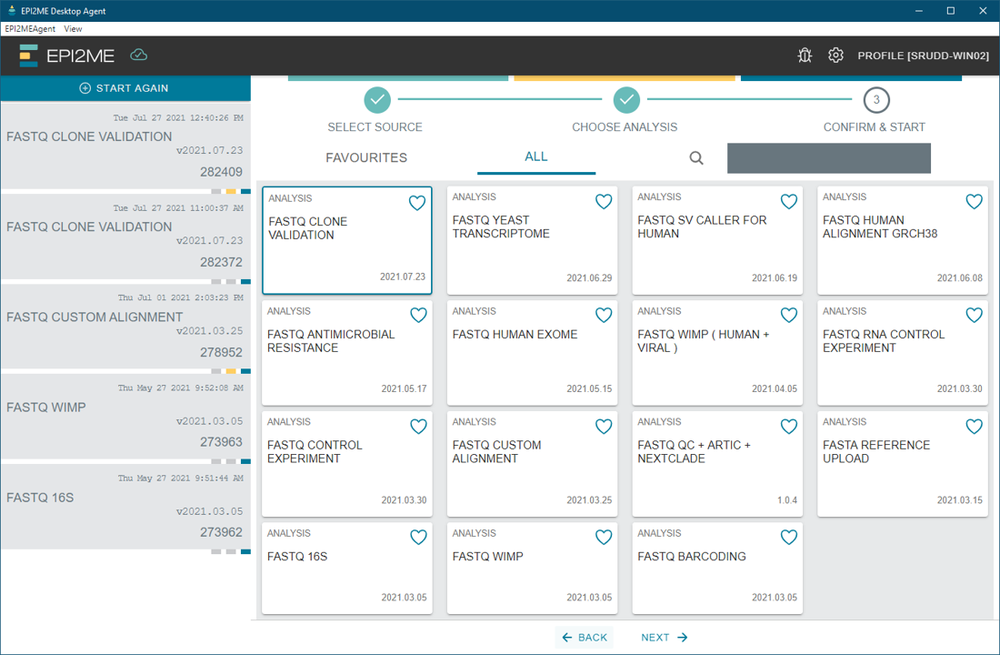The image size is (1000, 655).
Task: Click the search magnifier icon
Action: 696,158
